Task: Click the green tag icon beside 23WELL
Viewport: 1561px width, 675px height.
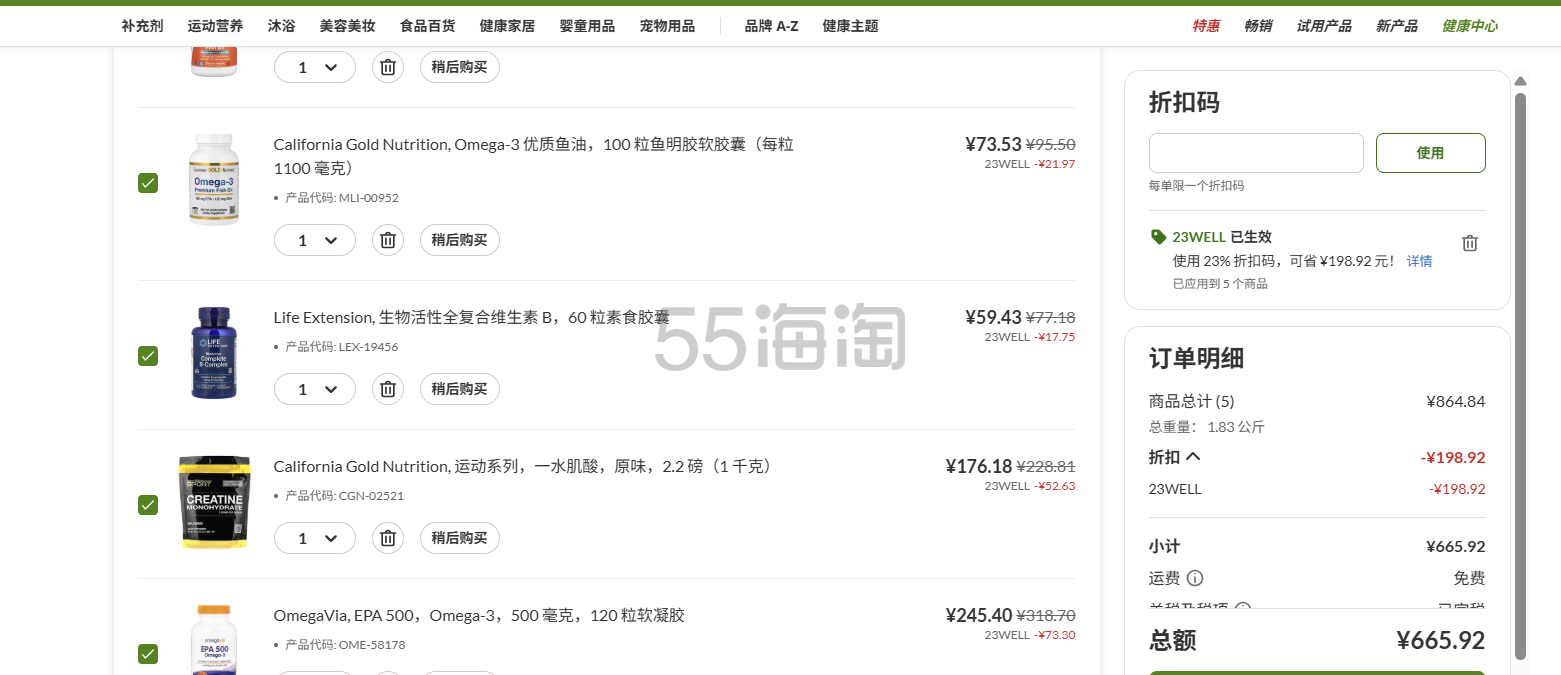Action: (1158, 237)
